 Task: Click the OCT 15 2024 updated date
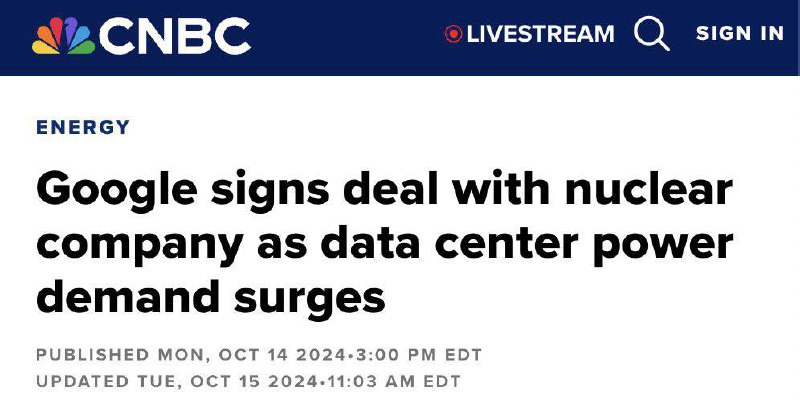(254, 381)
